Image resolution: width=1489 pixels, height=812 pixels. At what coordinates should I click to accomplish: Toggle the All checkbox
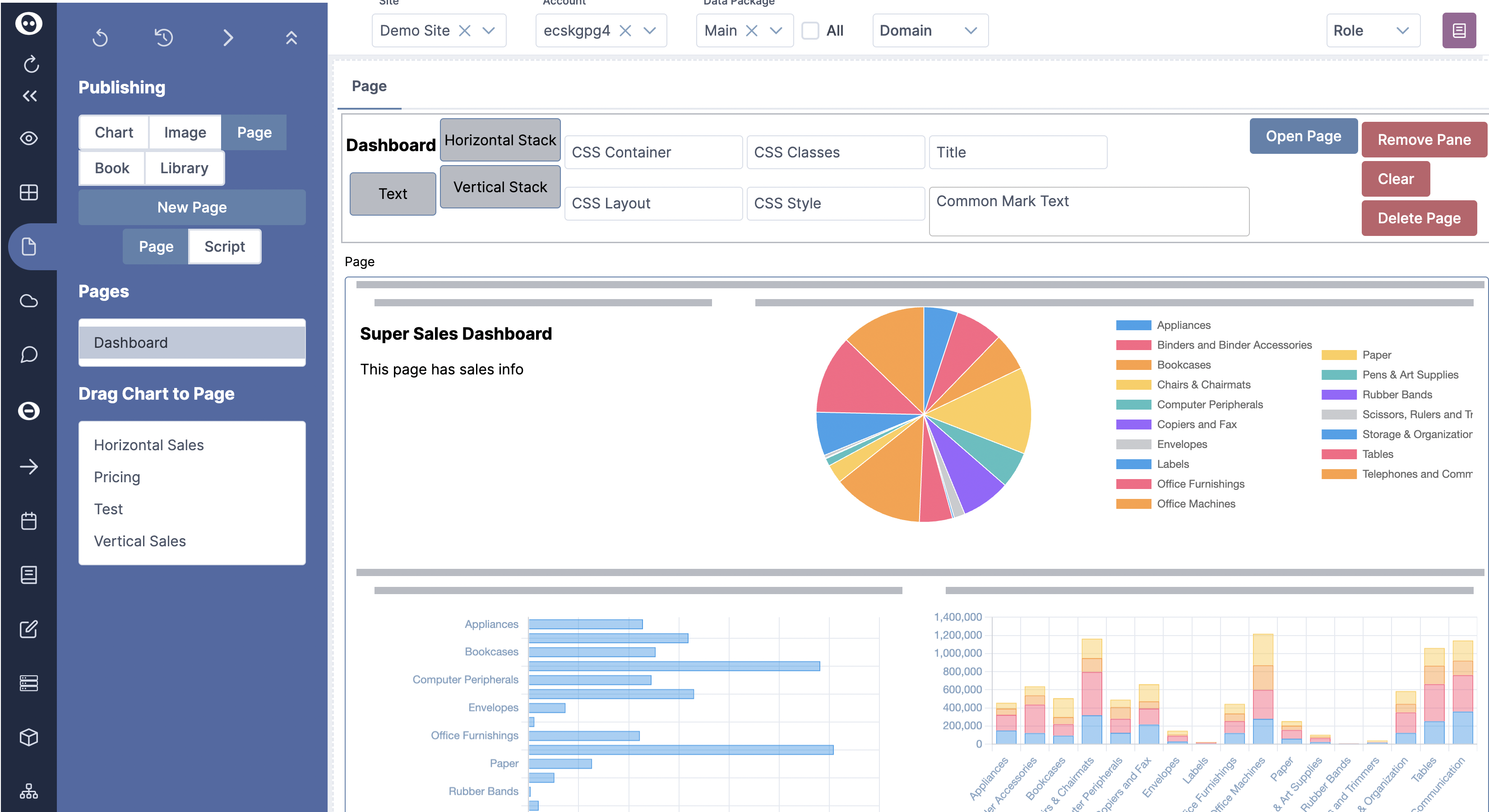click(810, 31)
